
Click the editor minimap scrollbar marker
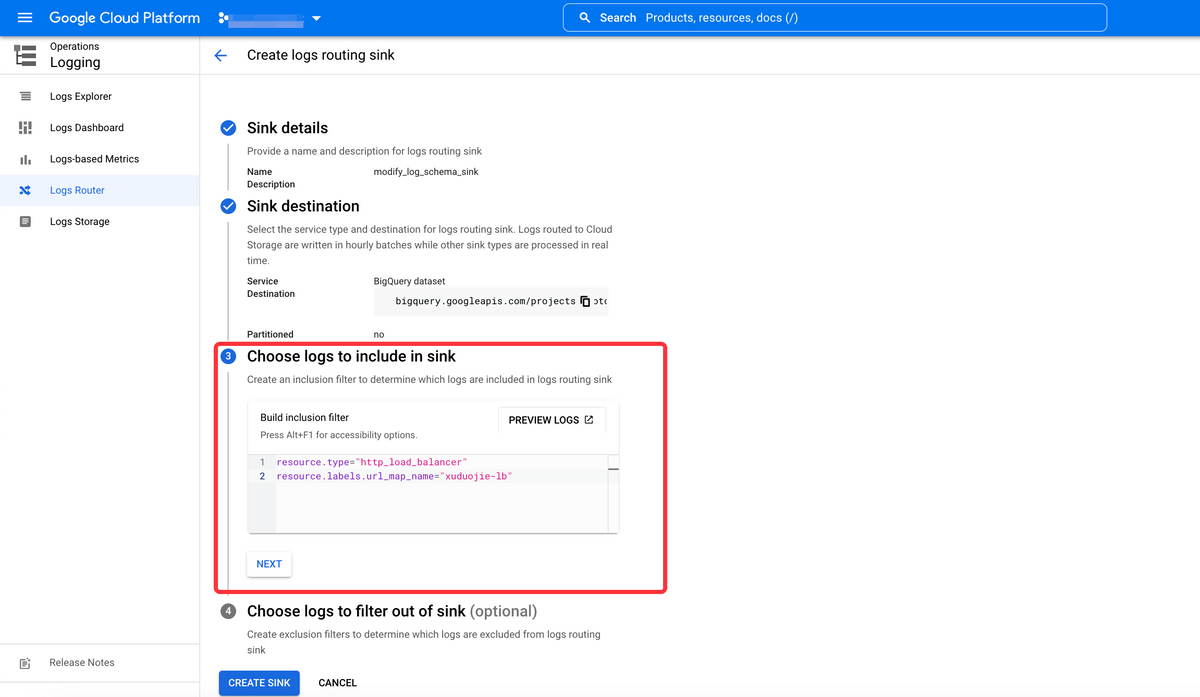pyautogui.click(x=613, y=469)
